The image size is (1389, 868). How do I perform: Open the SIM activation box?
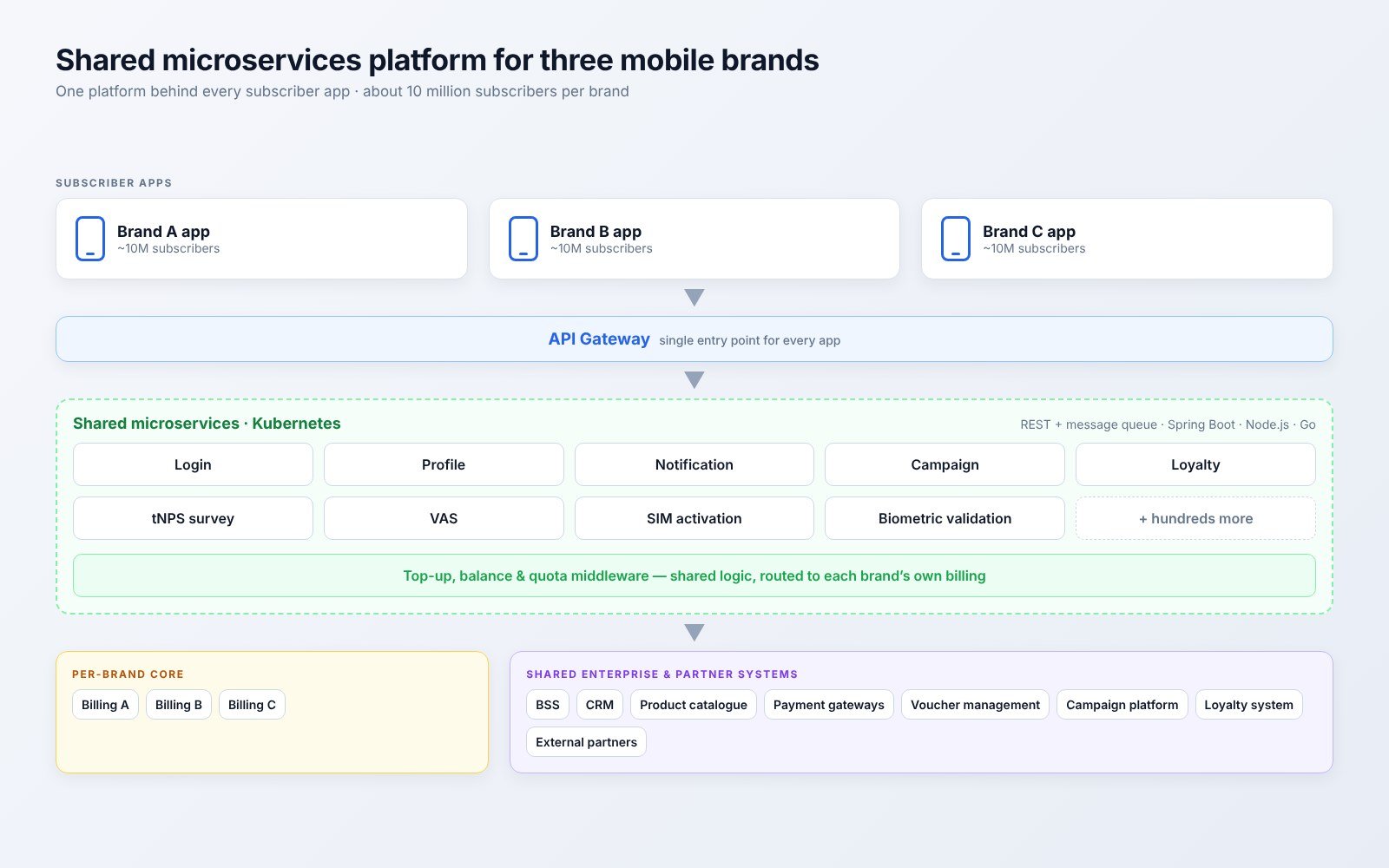pyautogui.click(x=694, y=518)
